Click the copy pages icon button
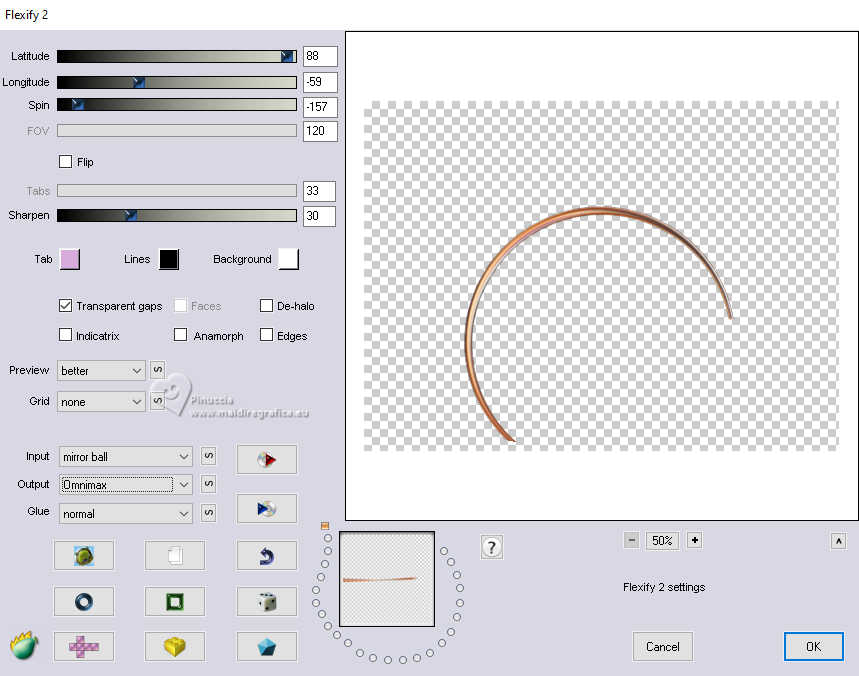Image resolution: width=859 pixels, height=676 pixels. [x=175, y=555]
